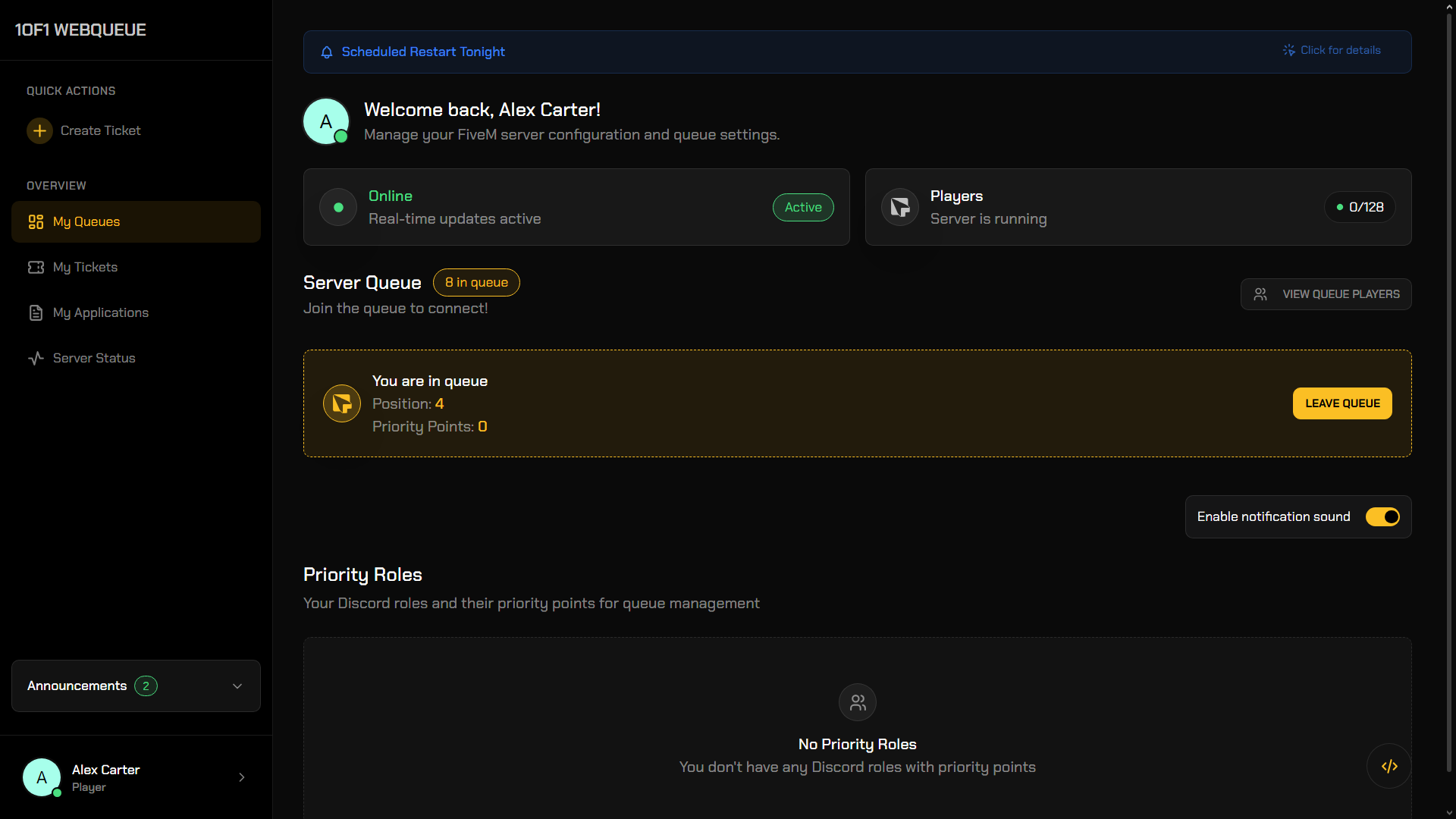The height and width of the screenshot is (819, 1456).
Task: Click the No Priority Roles users icon
Action: point(858,703)
